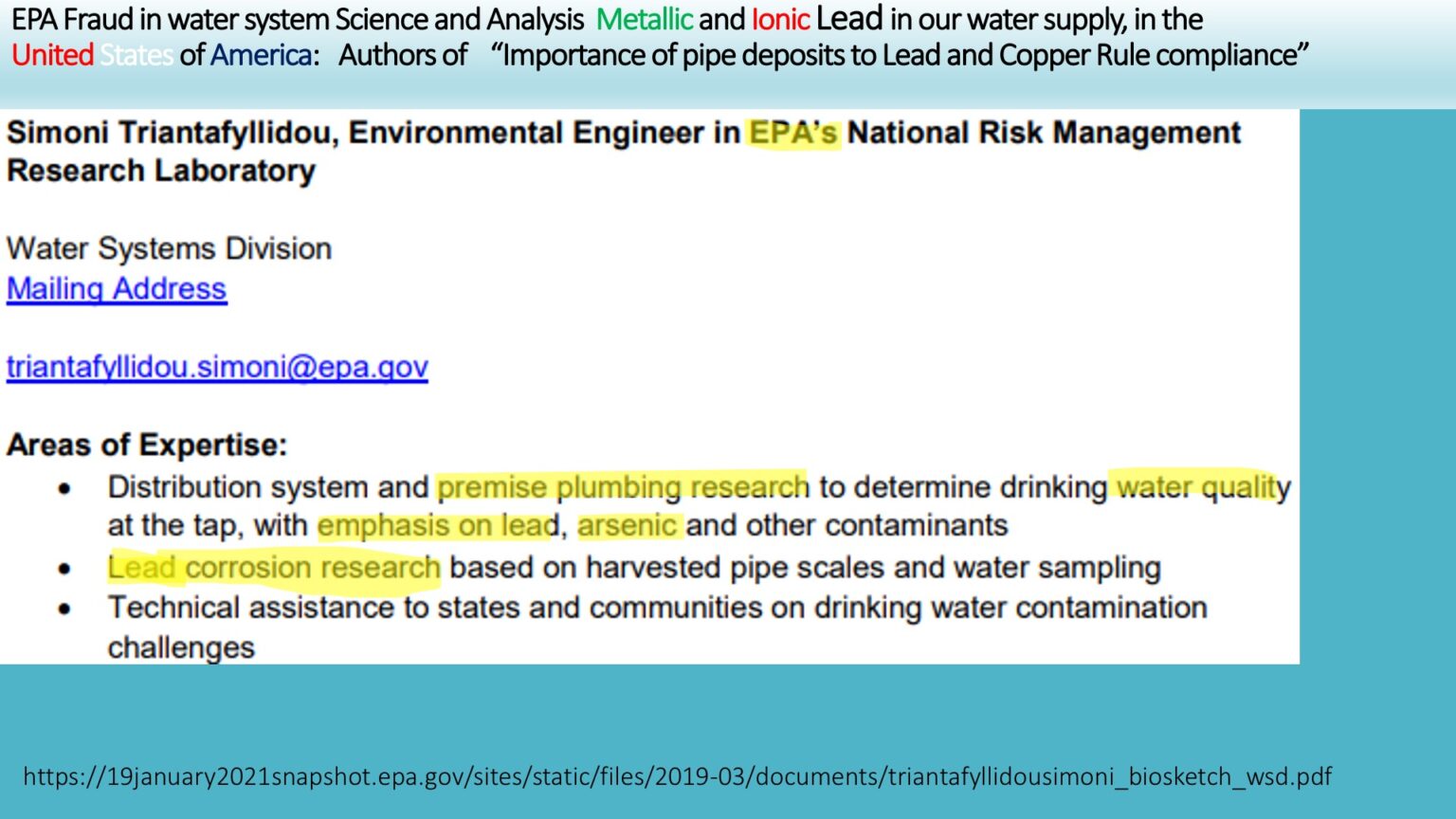Image resolution: width=1456 pixels, height=819 pixels.
Task: Click the highlighted "premise plumbing research" phrase
Action: tap(623, 487)
